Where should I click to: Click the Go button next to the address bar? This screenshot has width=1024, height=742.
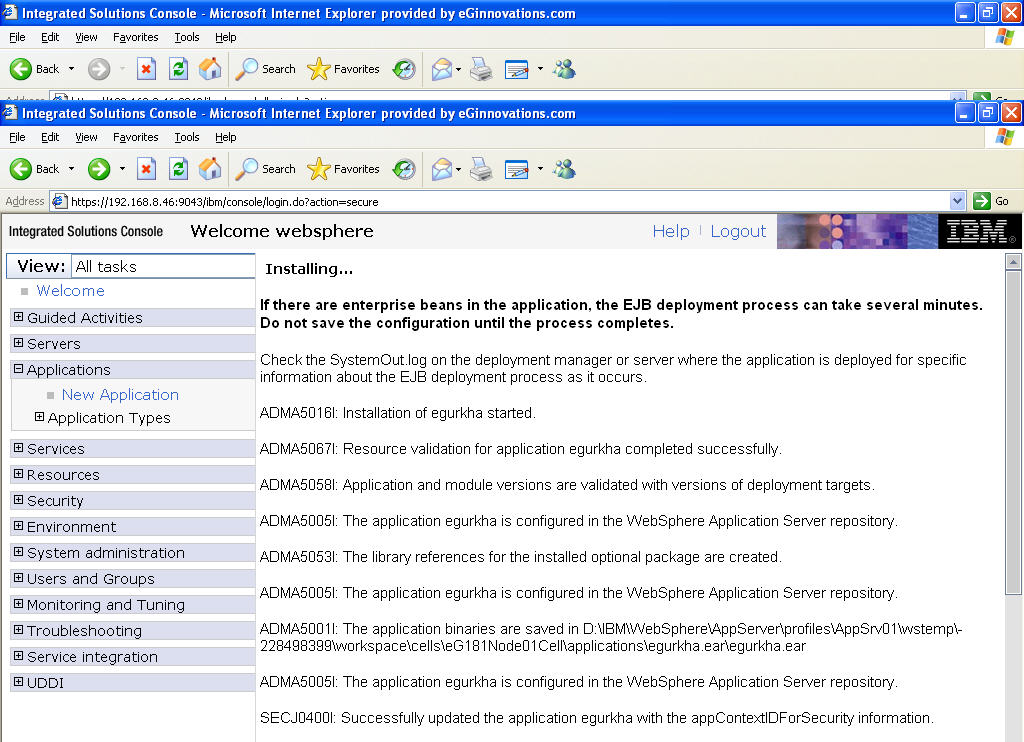pyautogui.click(x=991, y=201)
